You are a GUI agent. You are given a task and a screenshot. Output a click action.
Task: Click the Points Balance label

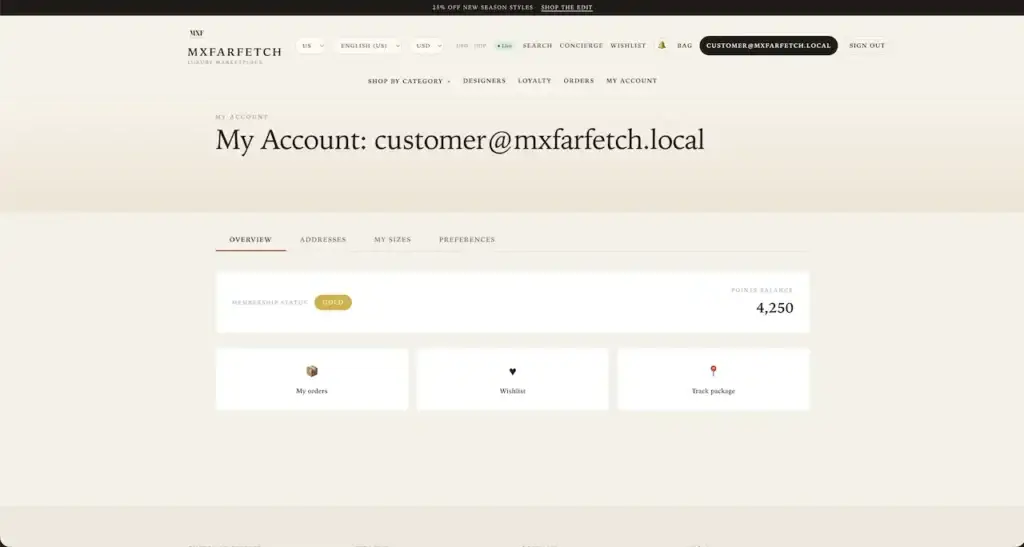(762, 290)
